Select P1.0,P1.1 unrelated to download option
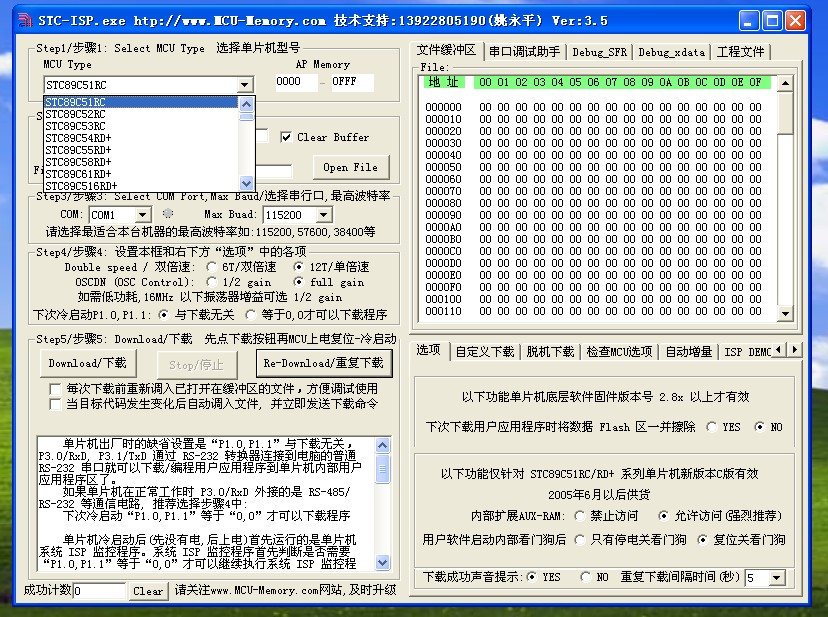This screenshot has height=617, width=828. tap(164, 315)
